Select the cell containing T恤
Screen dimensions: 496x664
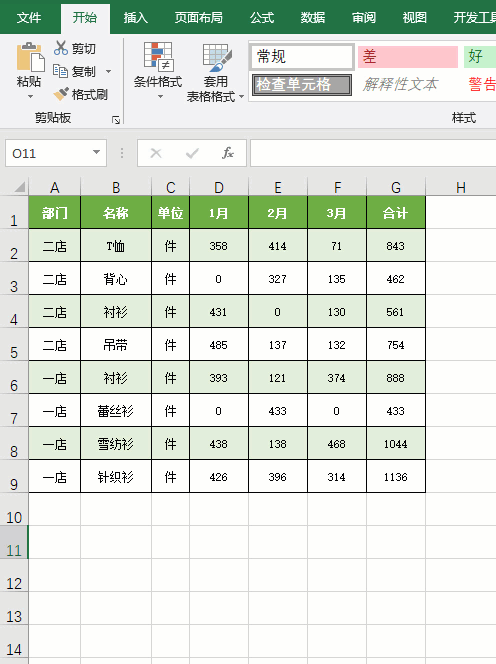coord(116,246)
